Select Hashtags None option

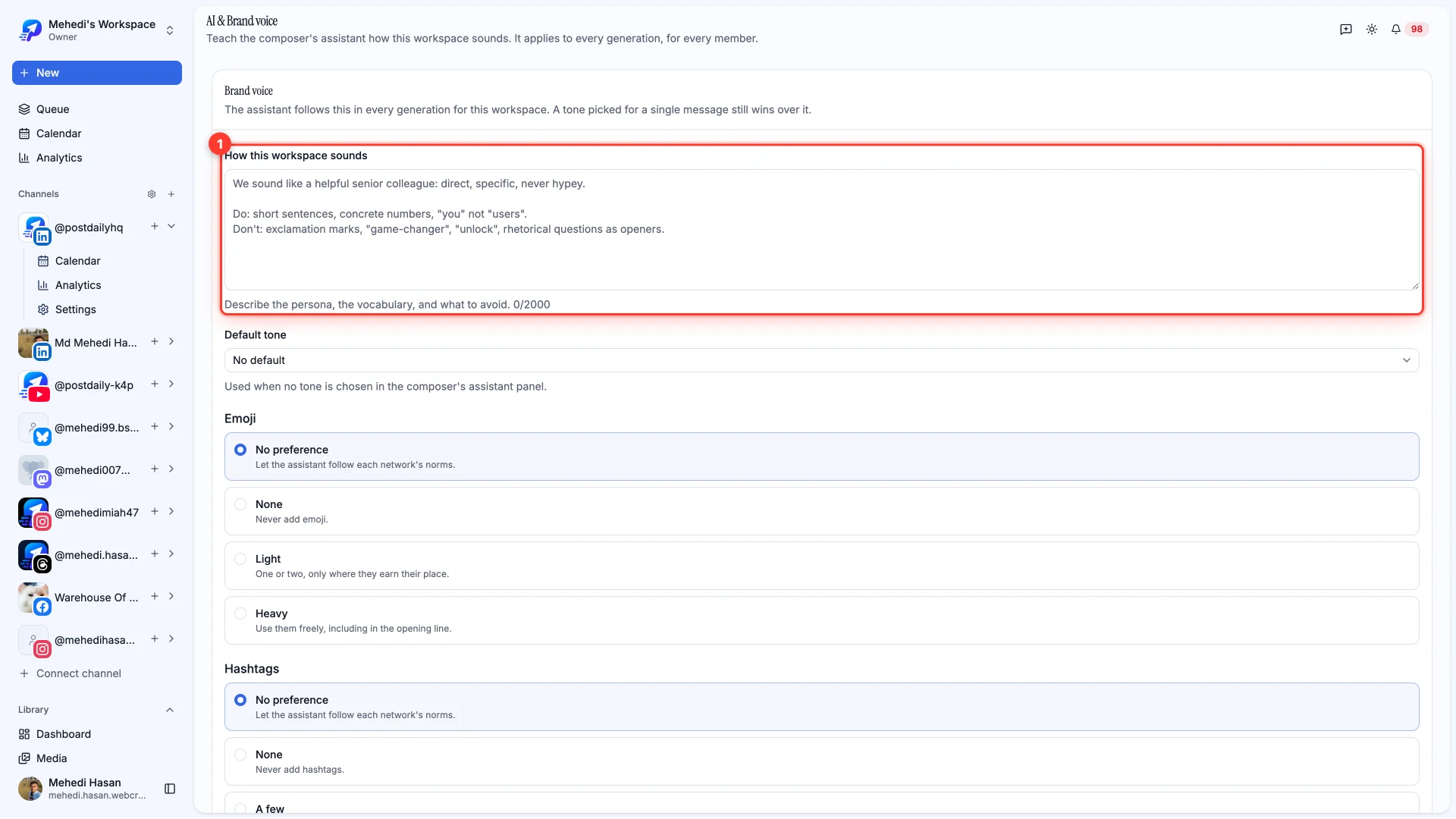point(821,761)
